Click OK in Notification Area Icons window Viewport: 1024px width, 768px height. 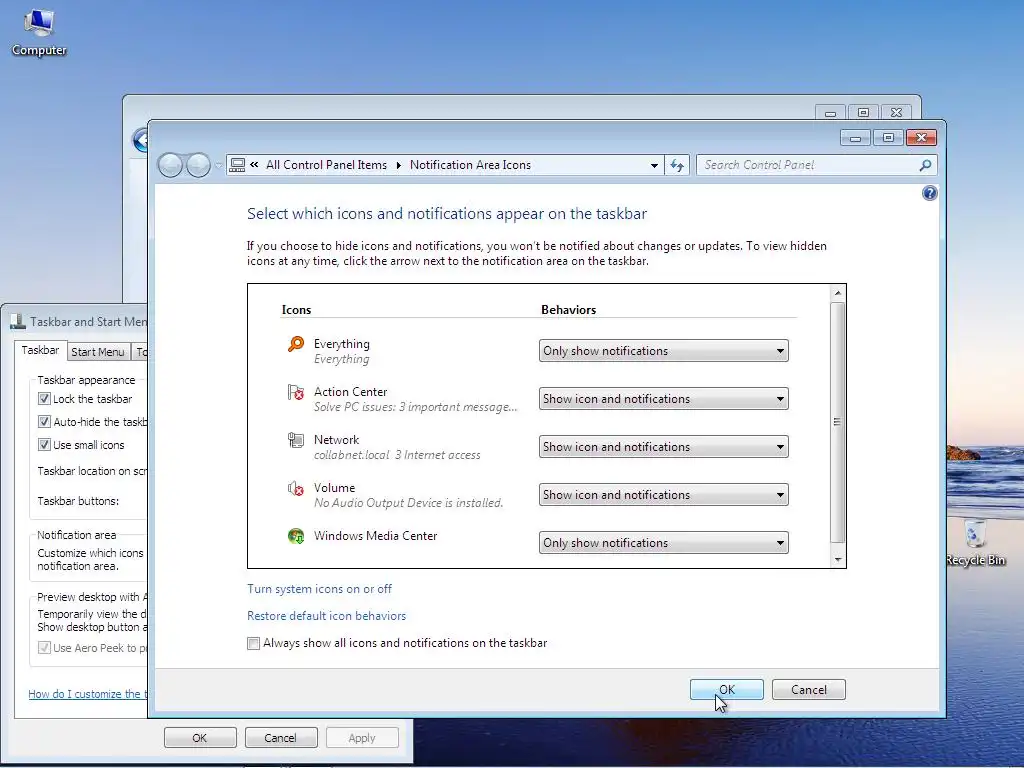(727, 690)
